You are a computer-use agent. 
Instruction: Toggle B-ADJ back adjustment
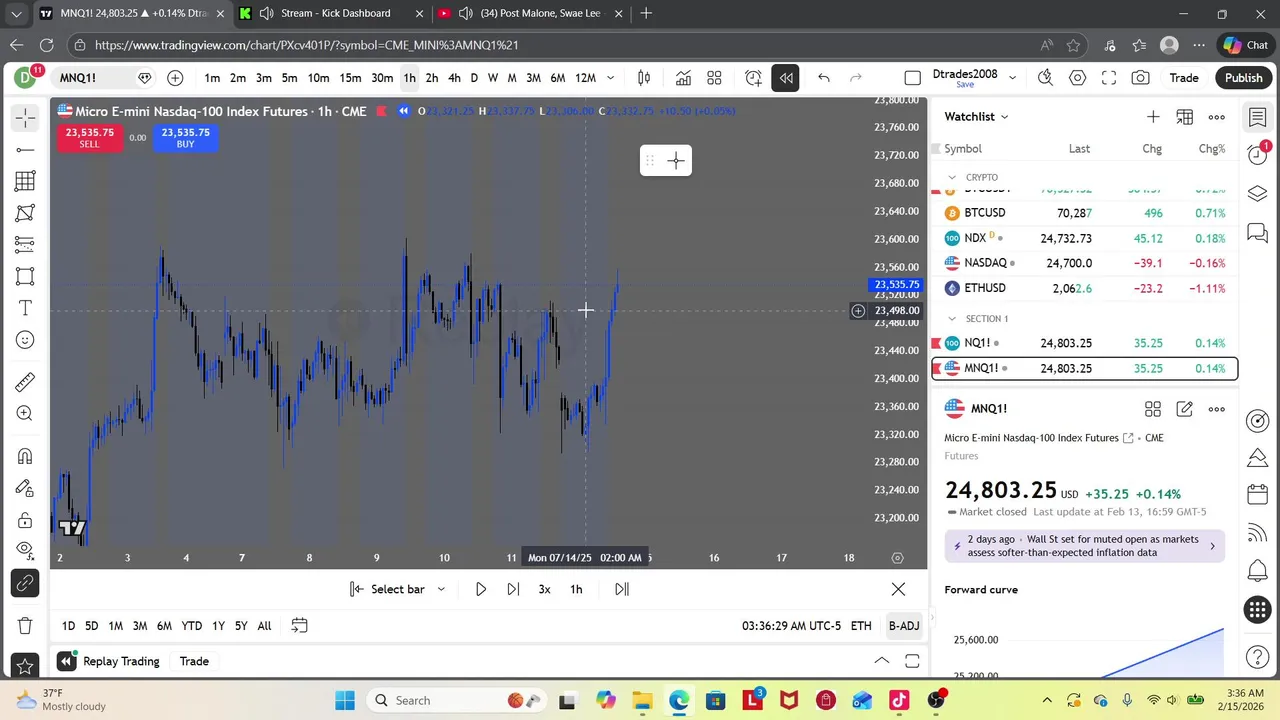point(904,626)
